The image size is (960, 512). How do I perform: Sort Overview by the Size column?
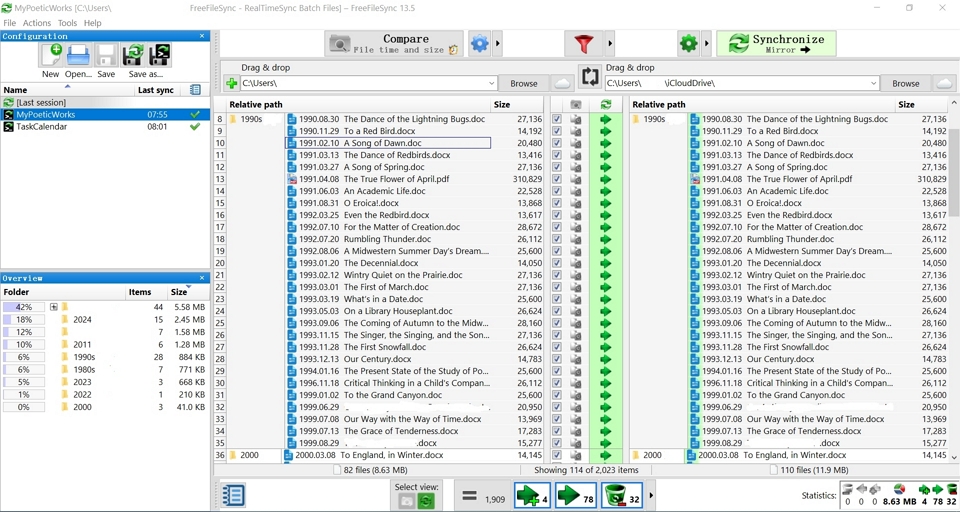click(x=188, y=292)
